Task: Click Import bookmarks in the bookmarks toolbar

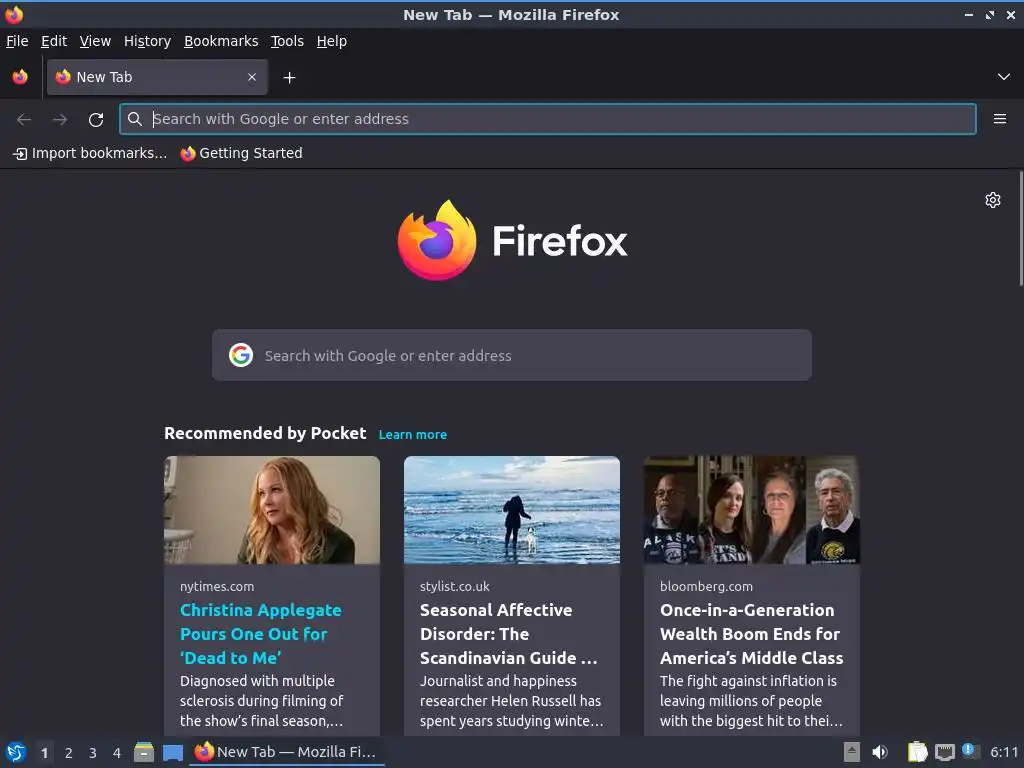Action: point(90,153)
